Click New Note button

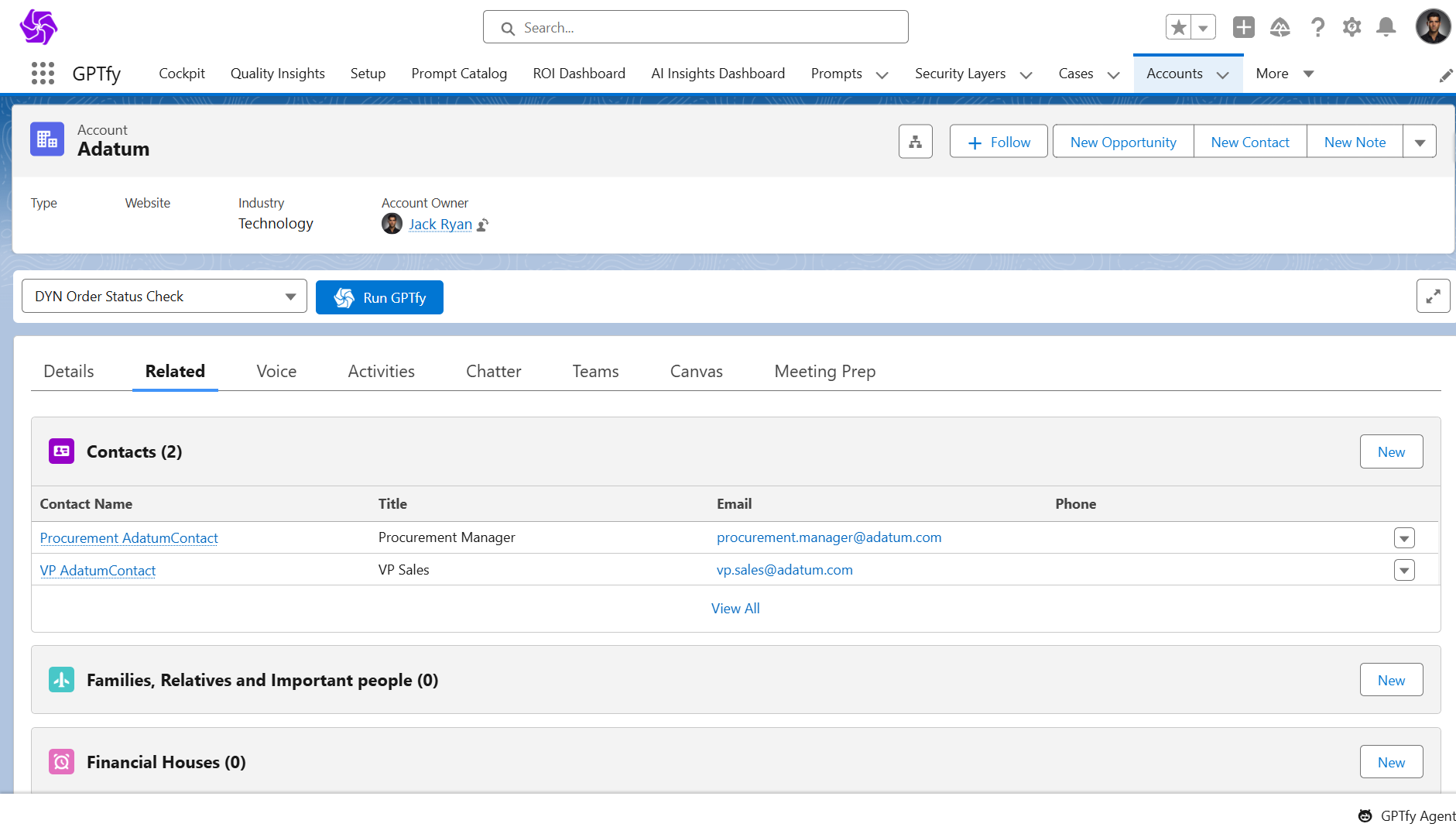(1355, 142)
